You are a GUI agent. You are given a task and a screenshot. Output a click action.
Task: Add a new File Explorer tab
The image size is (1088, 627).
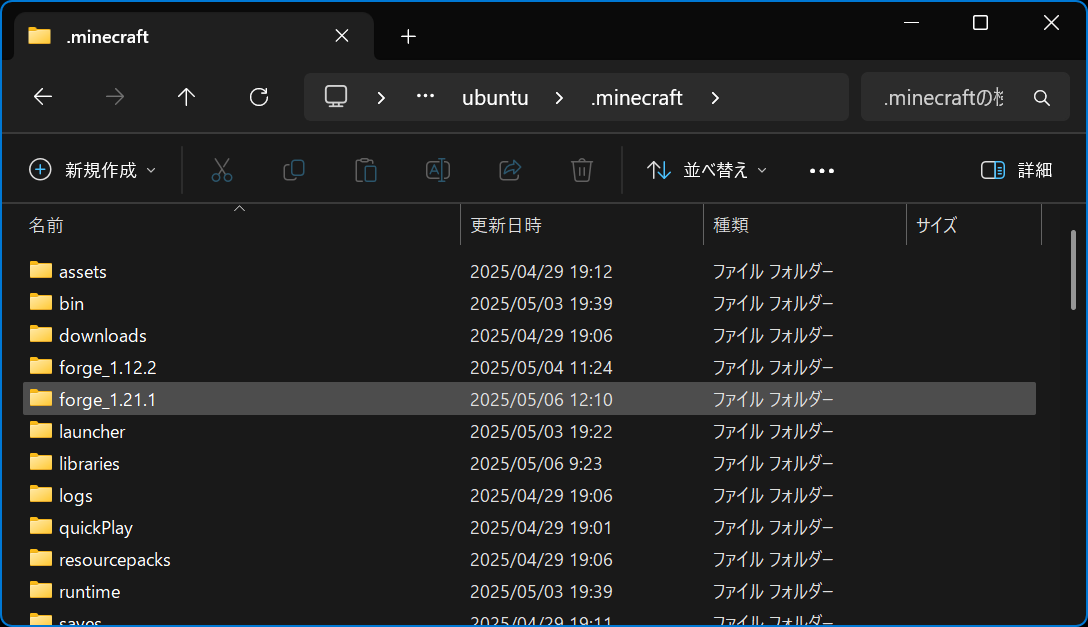point(408,37)
